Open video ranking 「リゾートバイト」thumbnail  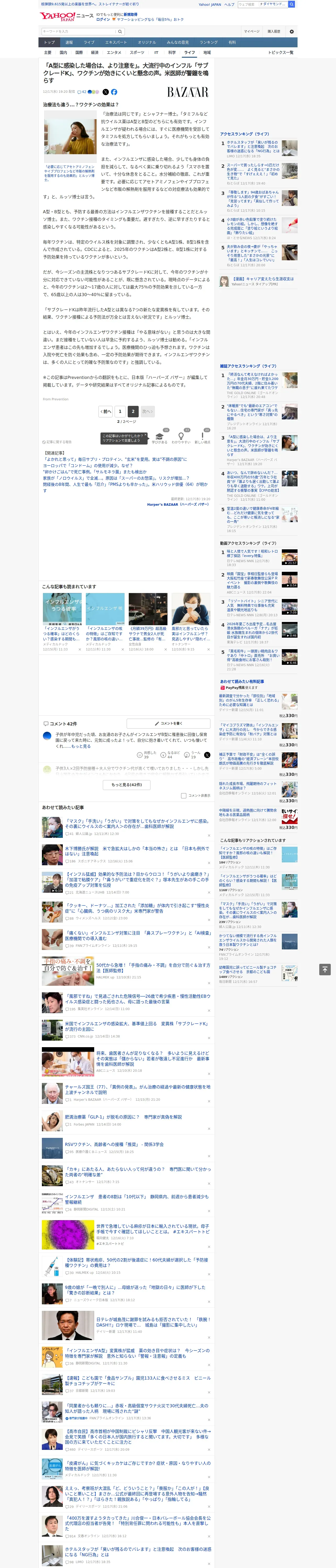pos(290,607)
